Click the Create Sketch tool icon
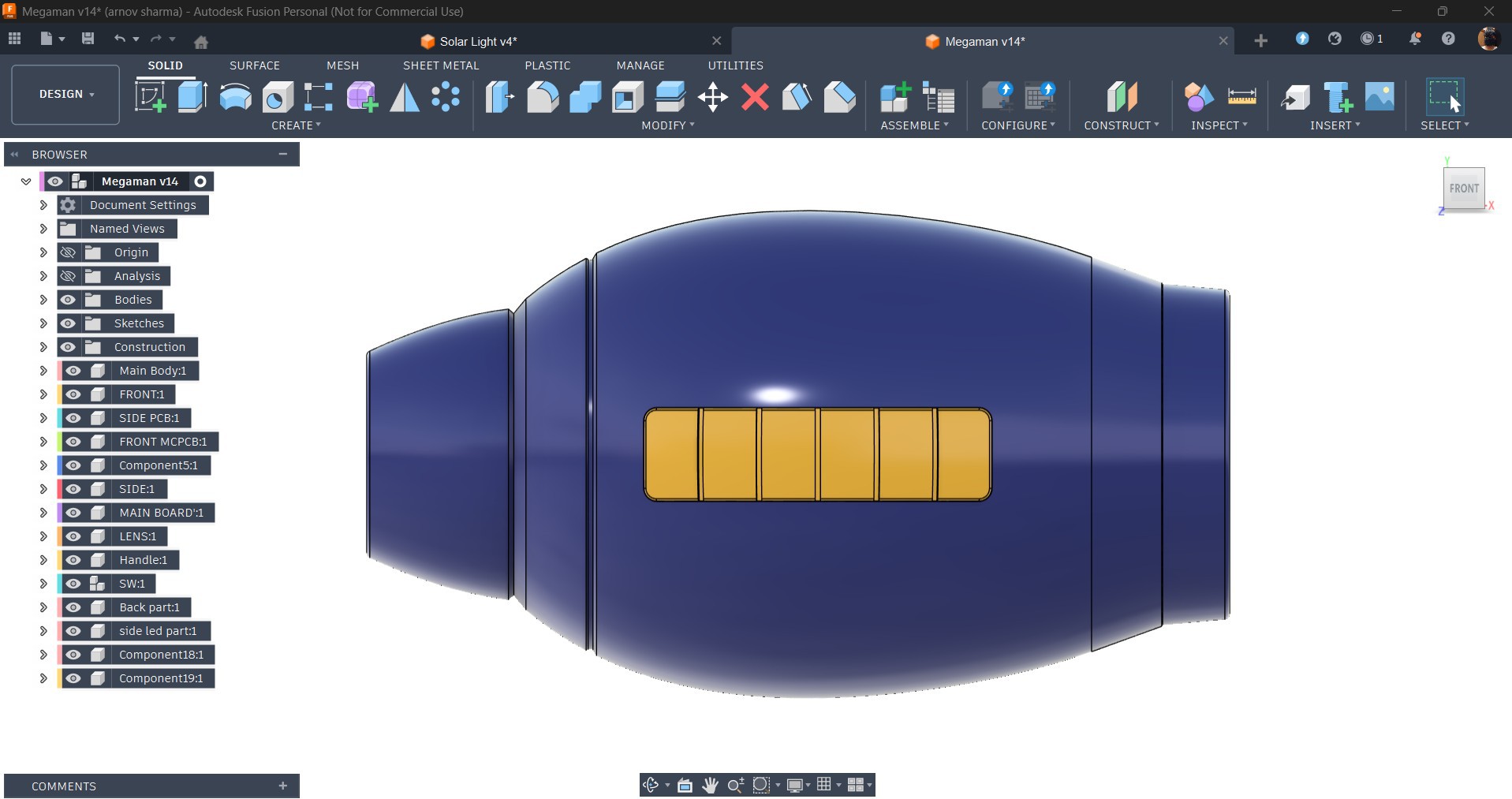The image size is (1512, 799). [150, 97]
